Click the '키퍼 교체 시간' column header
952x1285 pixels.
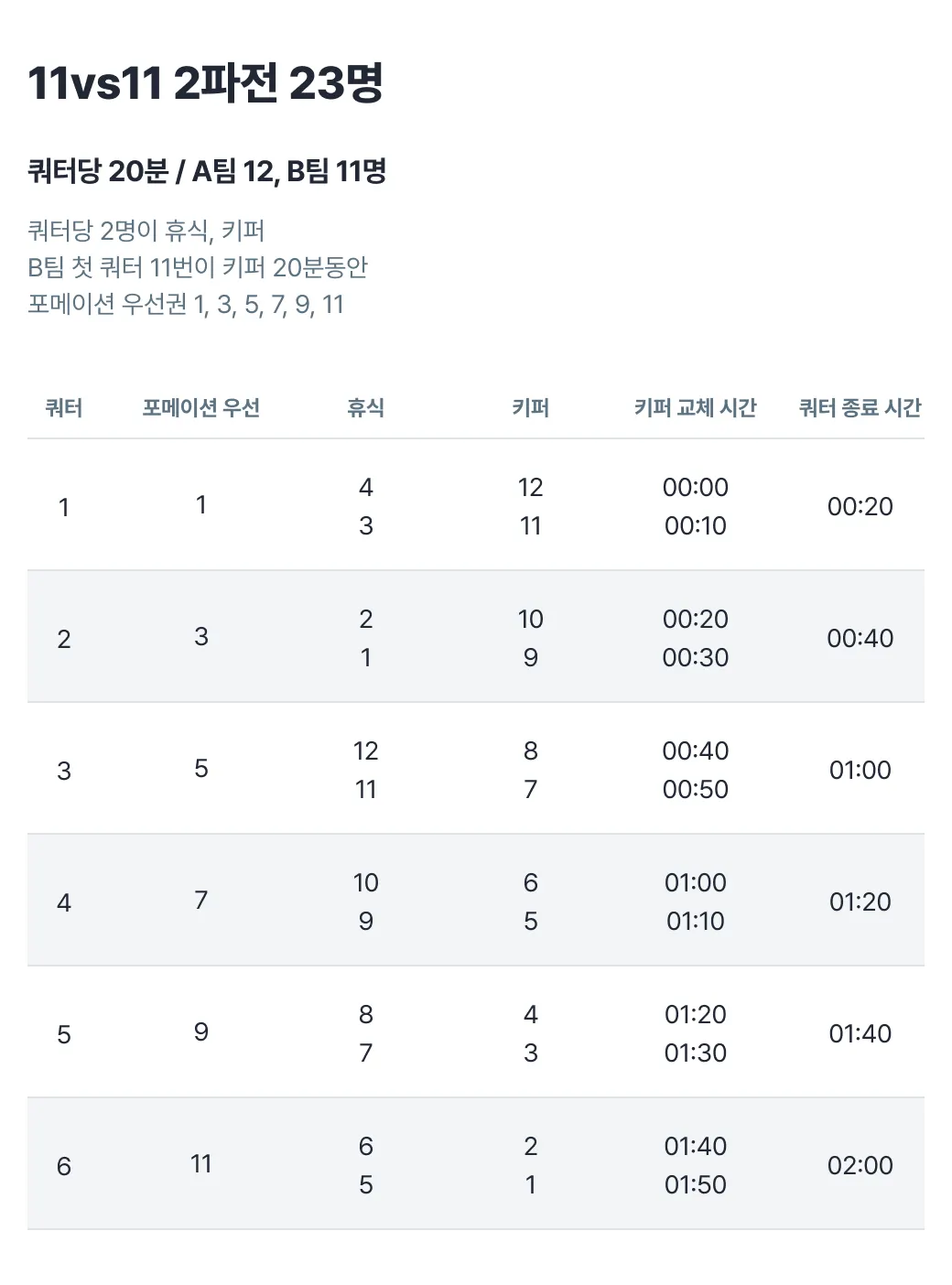[x=695, y=408]
